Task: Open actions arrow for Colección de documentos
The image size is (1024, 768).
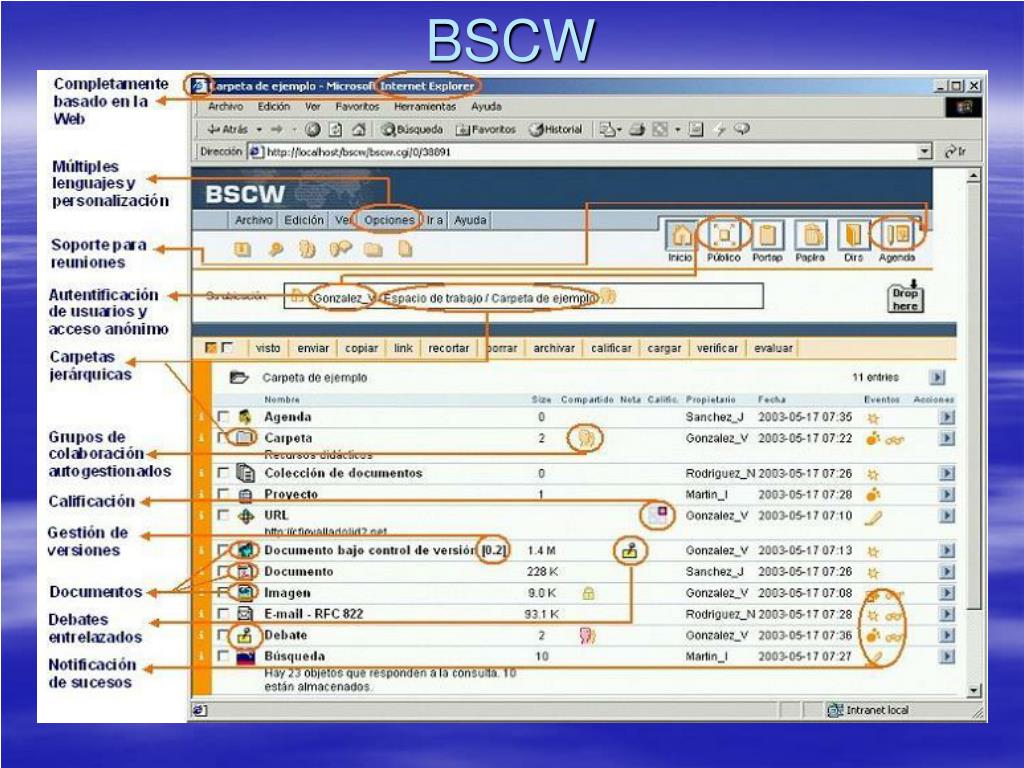Action: (947, 473)
